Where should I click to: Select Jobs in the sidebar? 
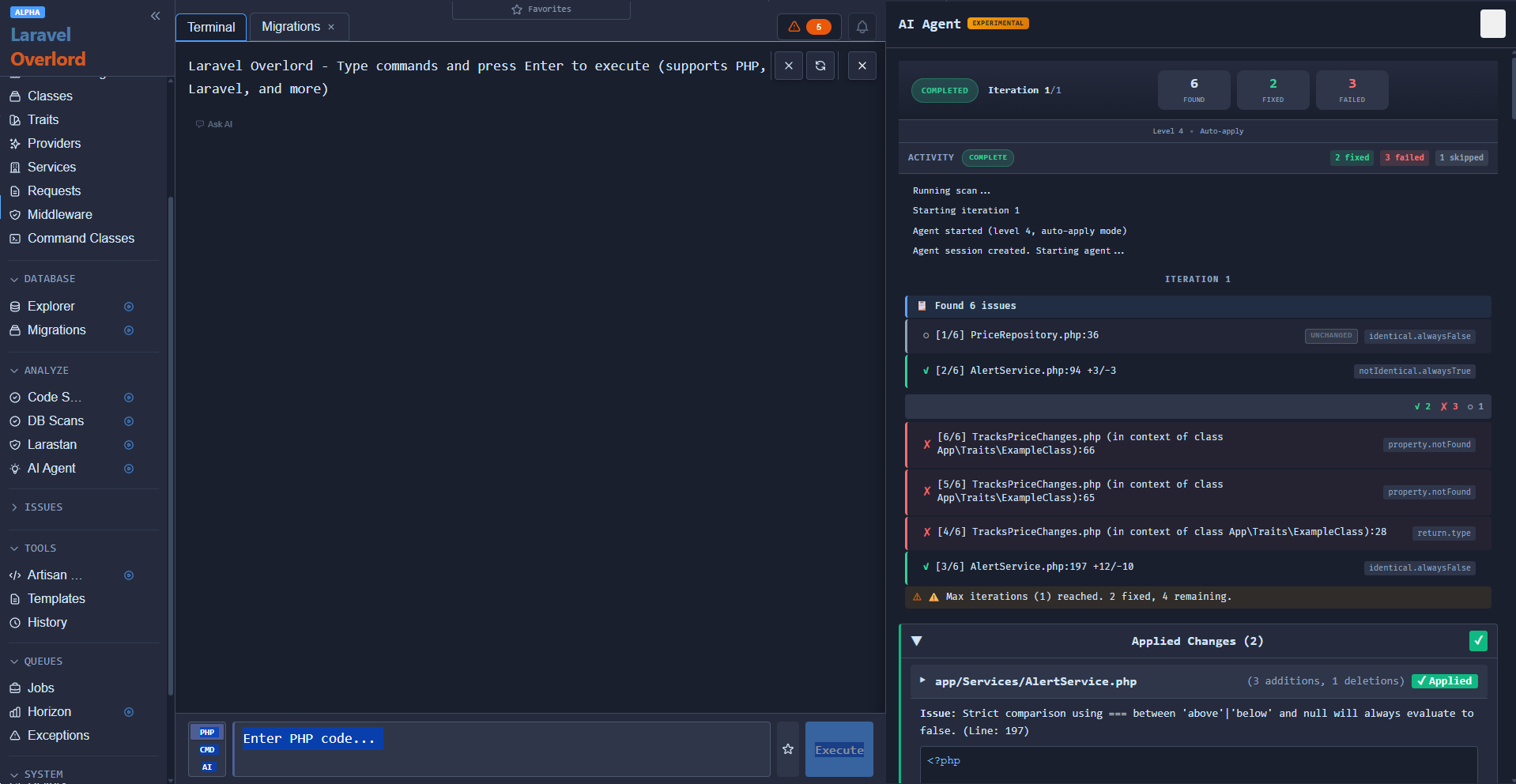click(41, 688)
